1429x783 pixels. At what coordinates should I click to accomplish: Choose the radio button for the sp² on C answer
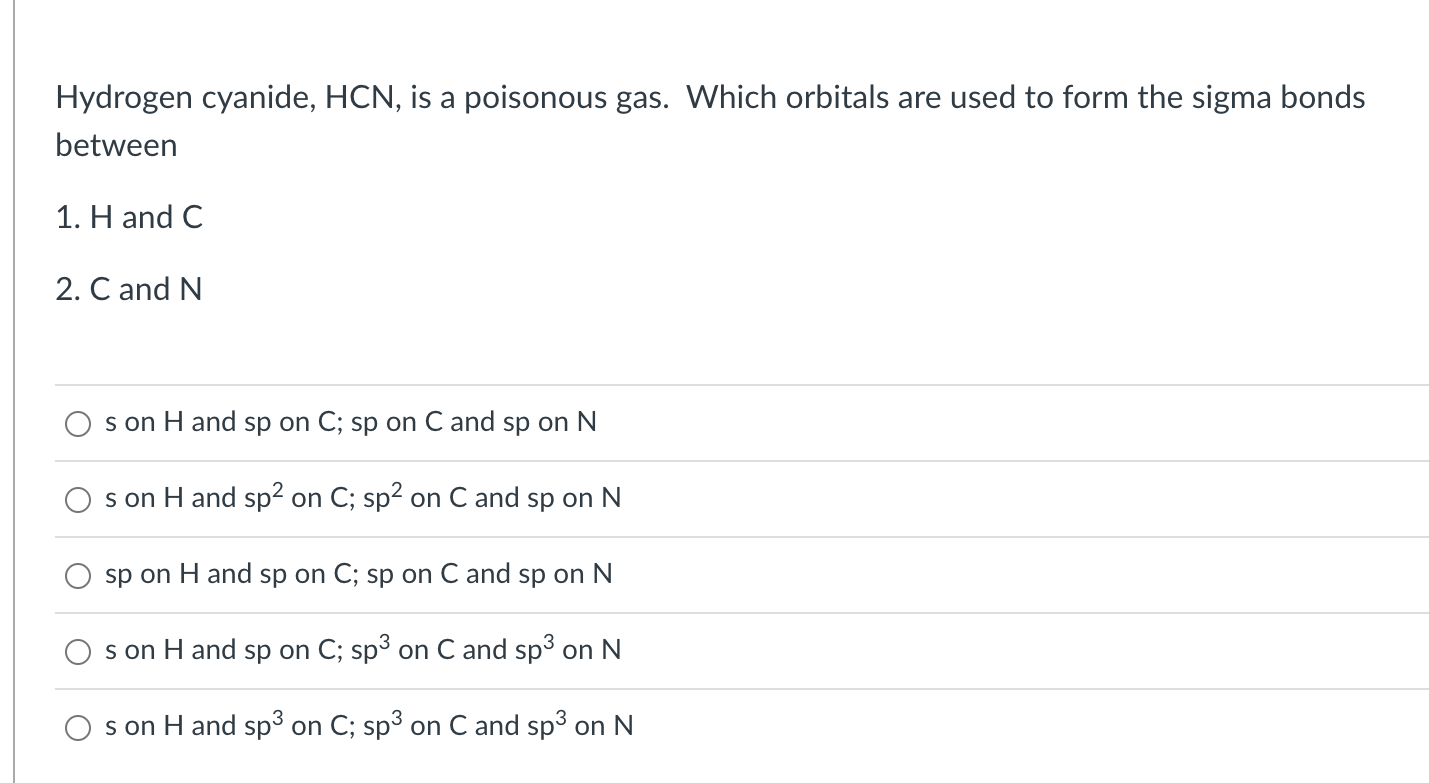click(x=79, y=501)
